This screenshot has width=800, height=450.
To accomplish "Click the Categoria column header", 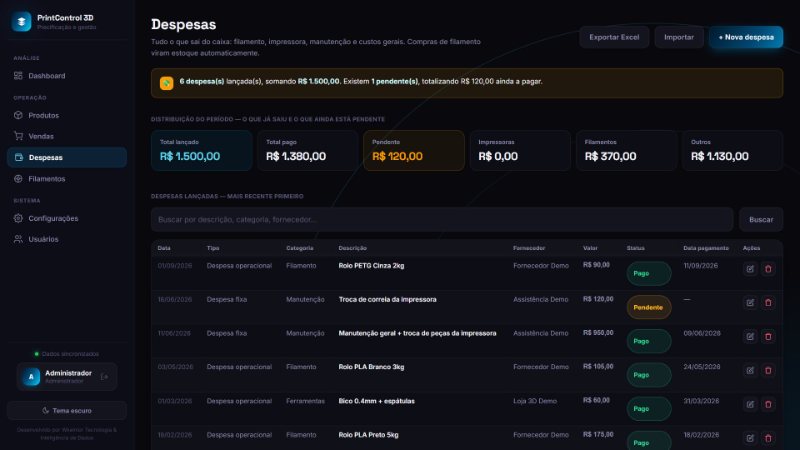I will pos(299,248).
